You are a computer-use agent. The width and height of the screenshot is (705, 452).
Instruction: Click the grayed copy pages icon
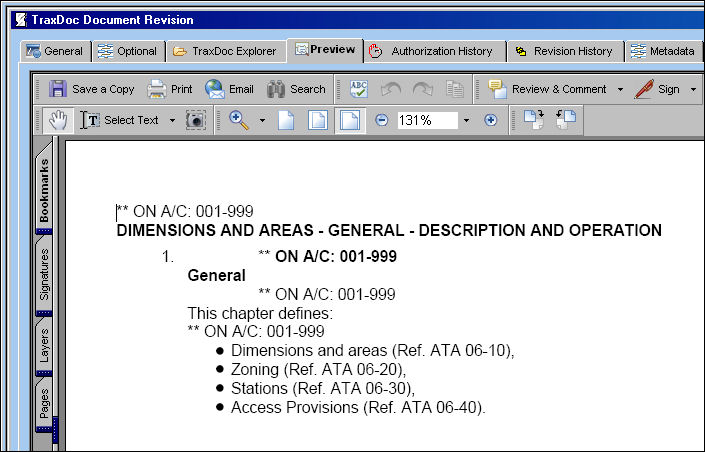455,89
